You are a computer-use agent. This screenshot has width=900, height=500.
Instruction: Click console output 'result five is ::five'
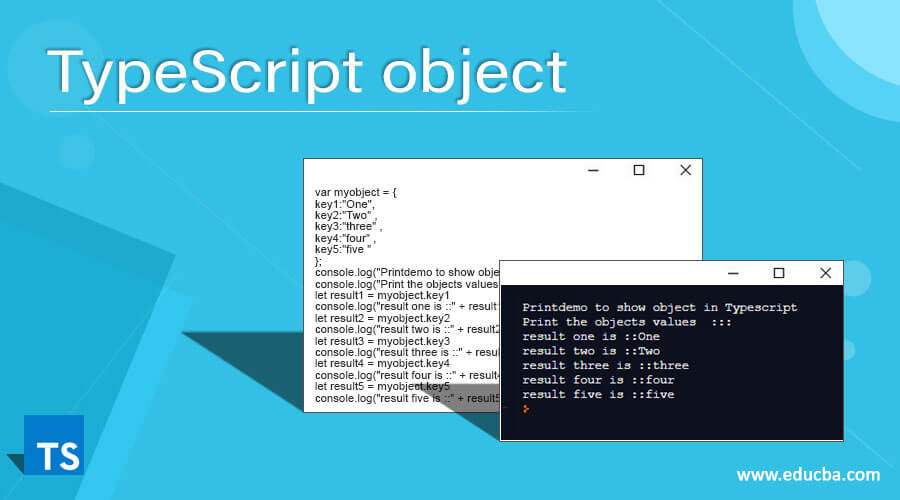click(x=598, y=394)
